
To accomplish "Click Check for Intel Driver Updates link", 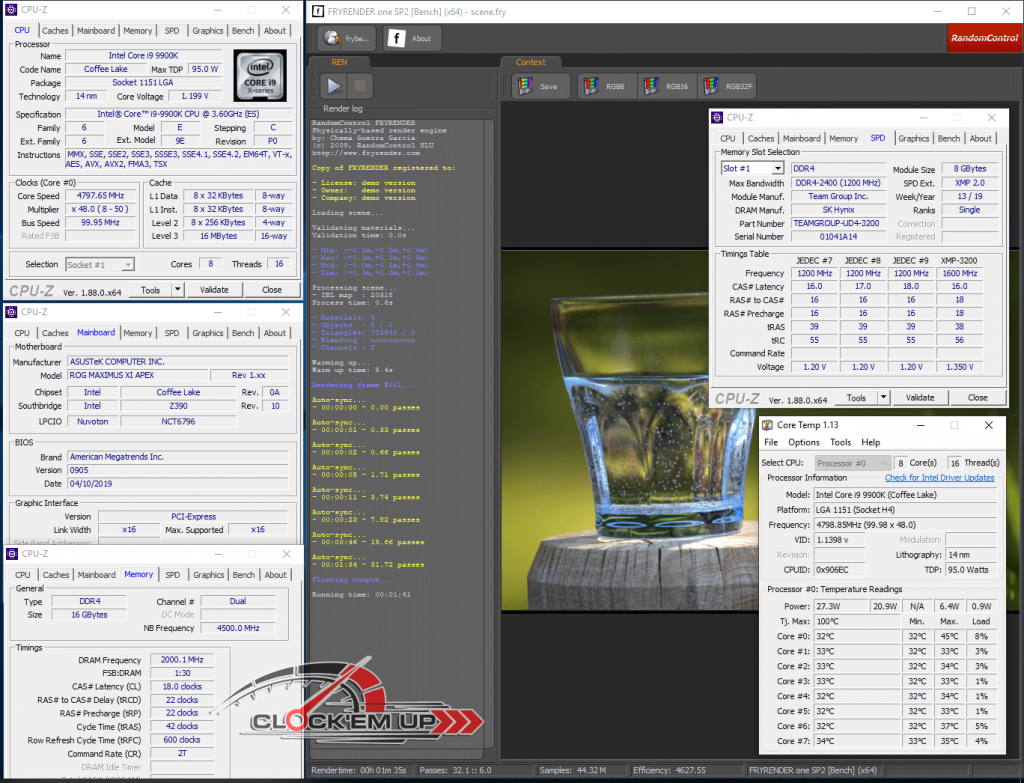I will tap(939, 477).
